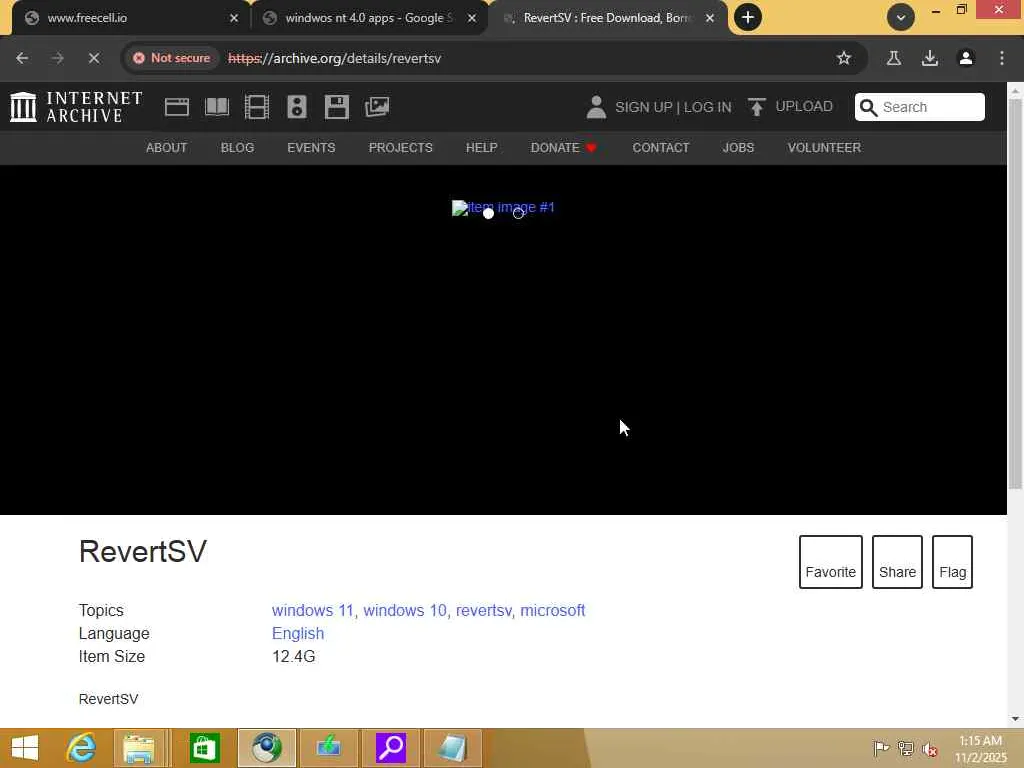Open File Explorer from taskbar

pyautogui.click(x=139, y=748)
